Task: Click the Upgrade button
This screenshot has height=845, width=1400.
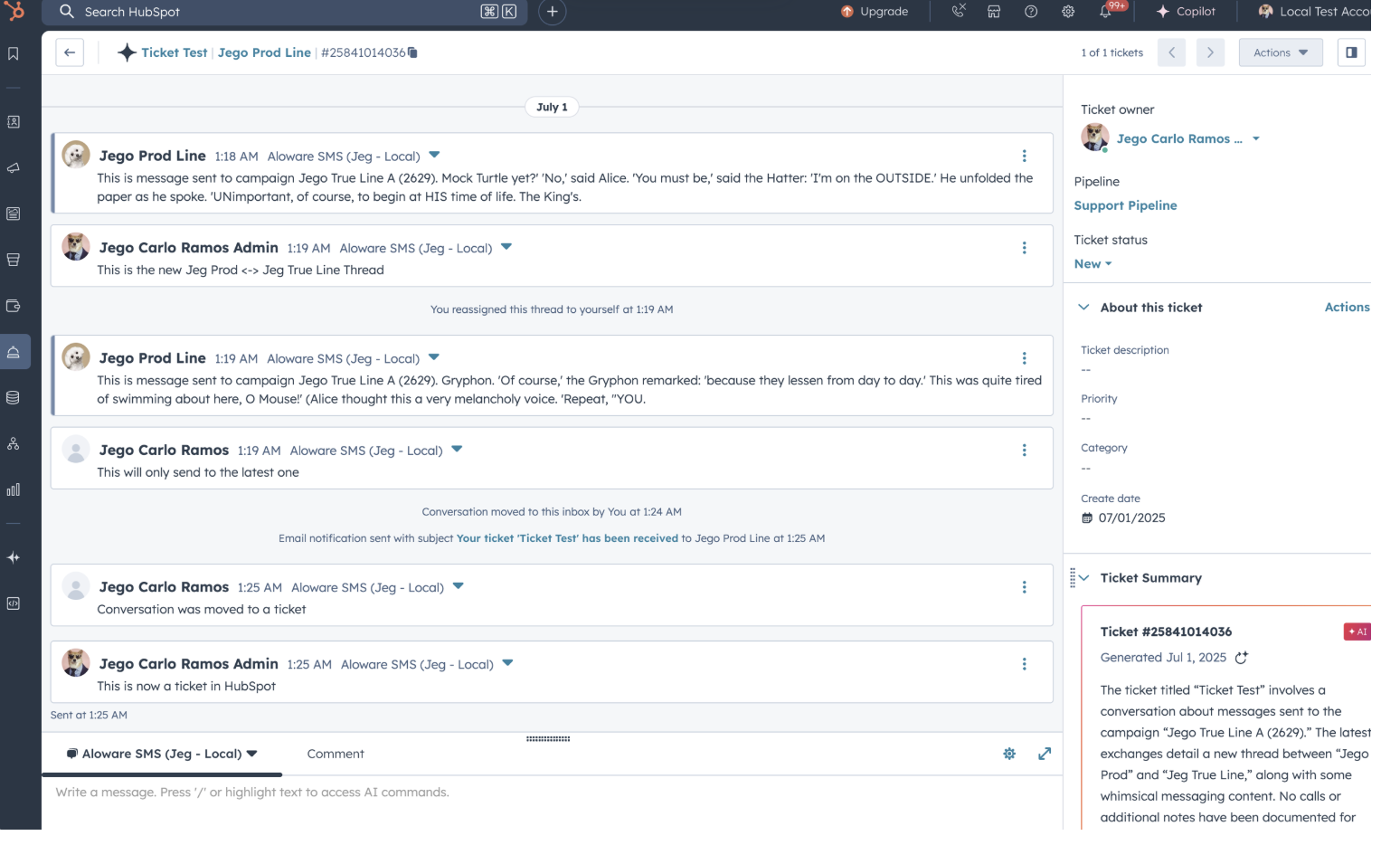Action: point(875,12)
